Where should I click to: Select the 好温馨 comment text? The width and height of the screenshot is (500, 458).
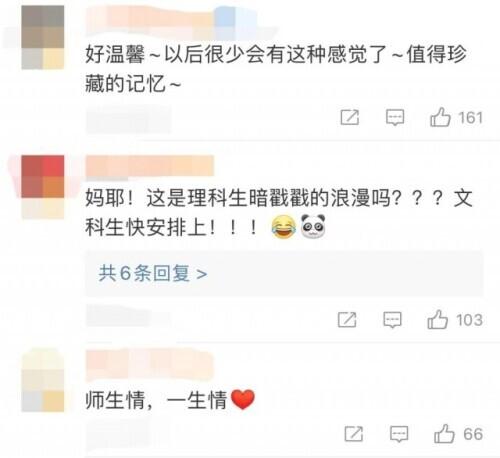point(276,68)
